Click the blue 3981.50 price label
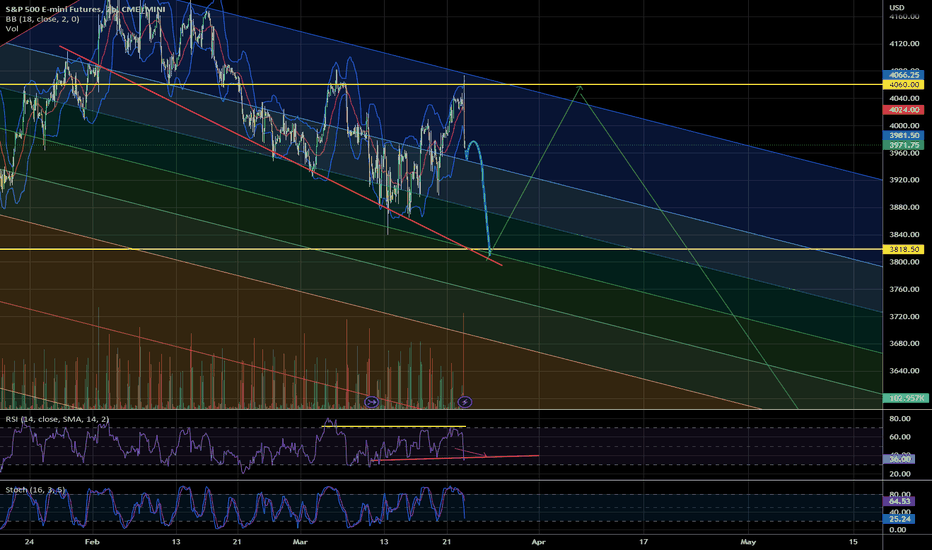 pyautogui.click(x=904, y=136)
